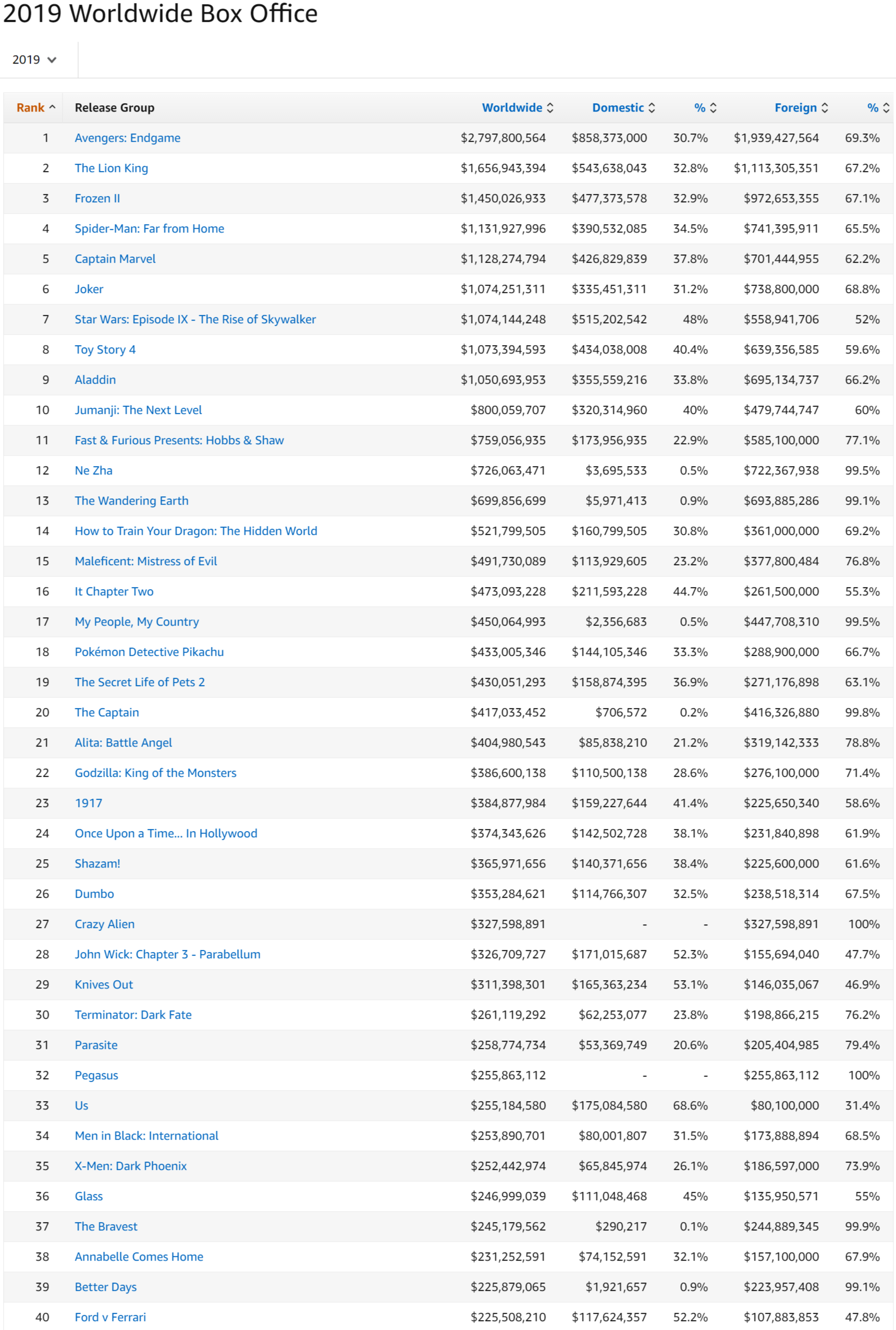Sort by Foreign percent column
Viewport: 896px width, 1330px height.
[x=878, y=107]
